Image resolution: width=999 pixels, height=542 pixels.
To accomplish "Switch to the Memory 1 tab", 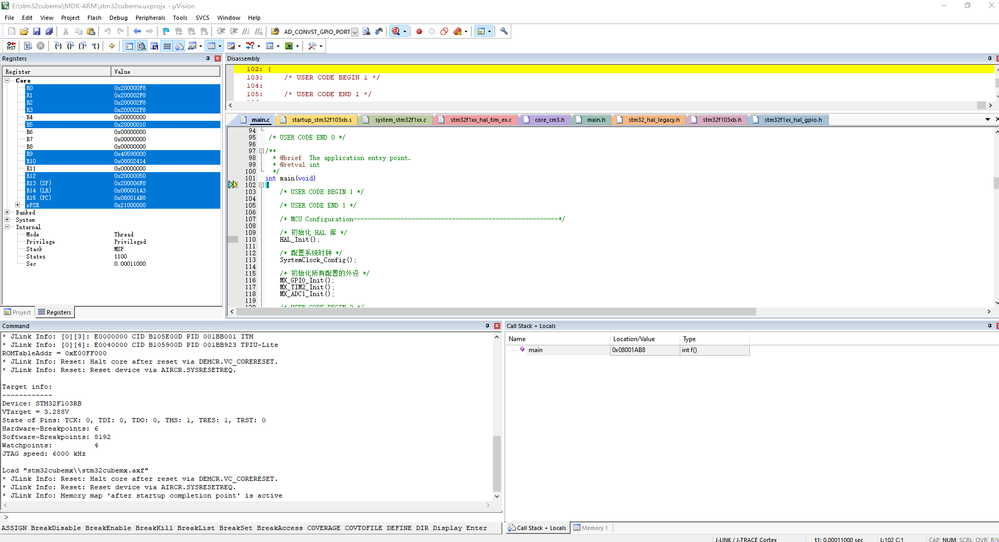I will 591,527.
